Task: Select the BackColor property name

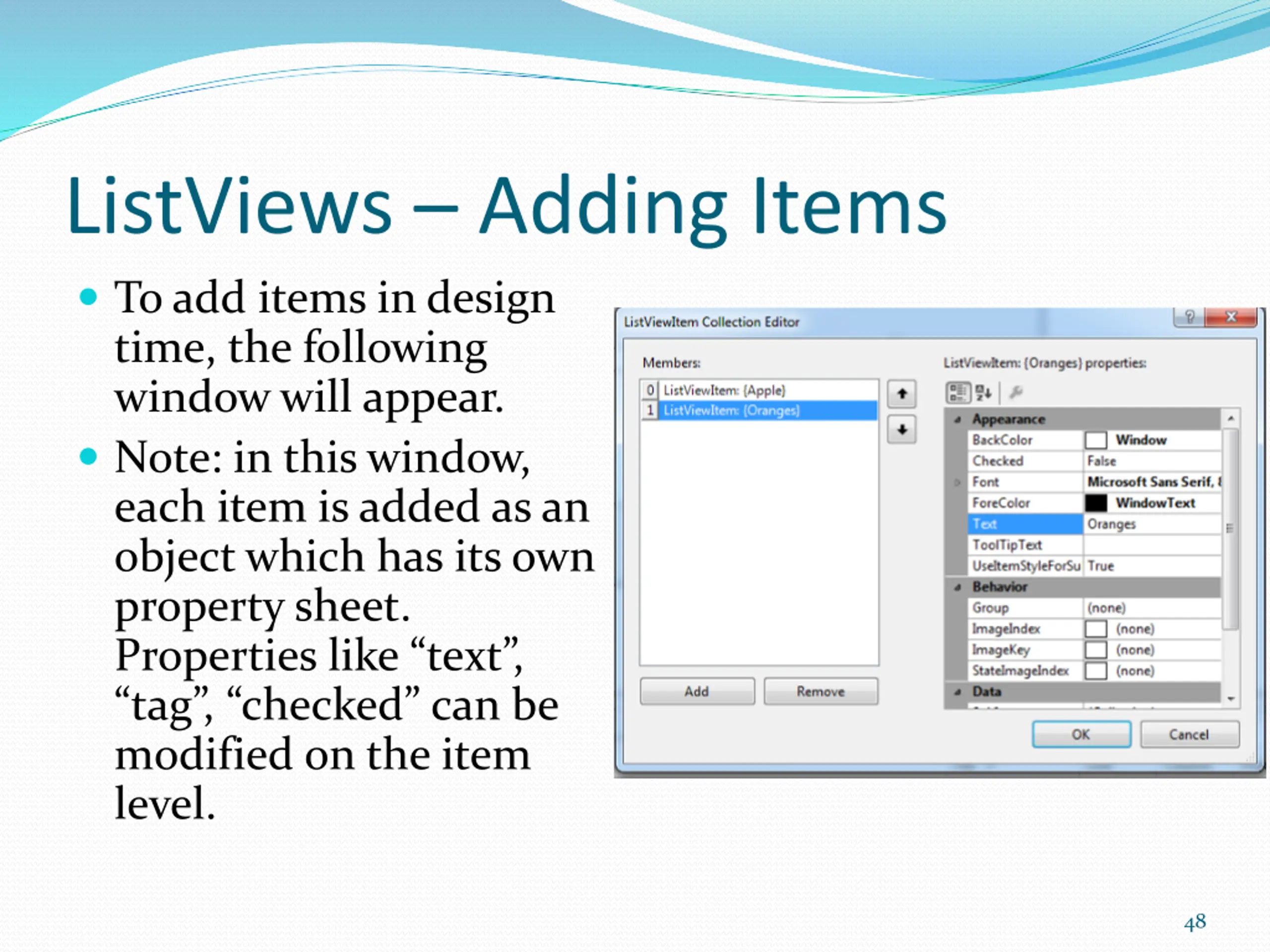Action: 1025,440
